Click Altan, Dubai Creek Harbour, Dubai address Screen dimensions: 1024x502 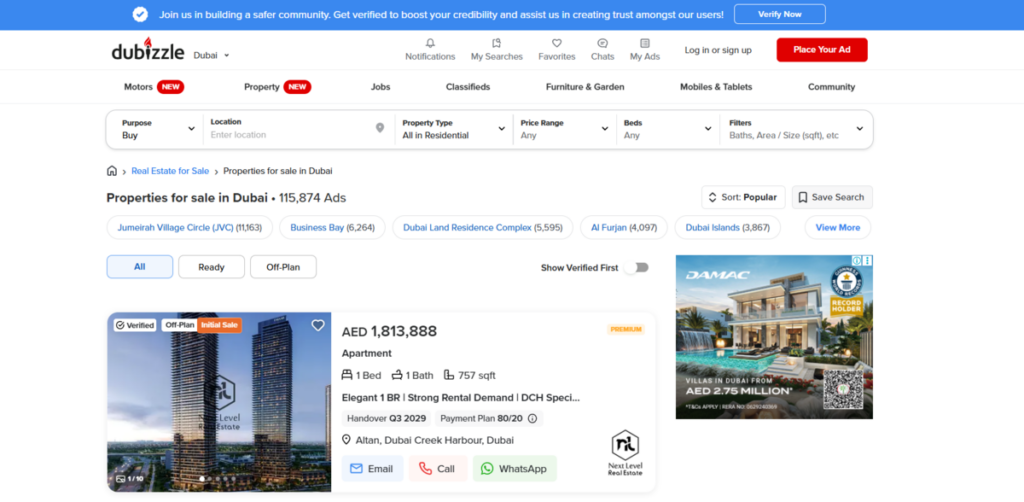point(434,440)
